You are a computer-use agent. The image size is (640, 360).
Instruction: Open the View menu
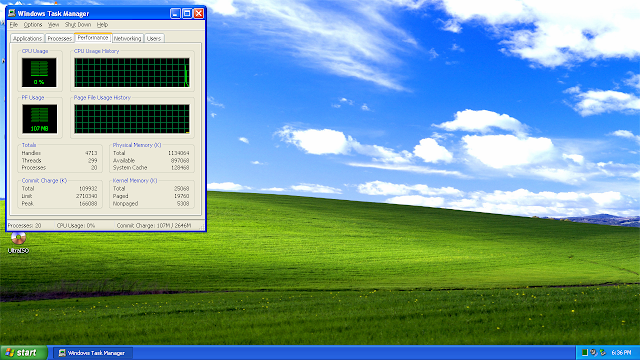(x=53, y=25)
